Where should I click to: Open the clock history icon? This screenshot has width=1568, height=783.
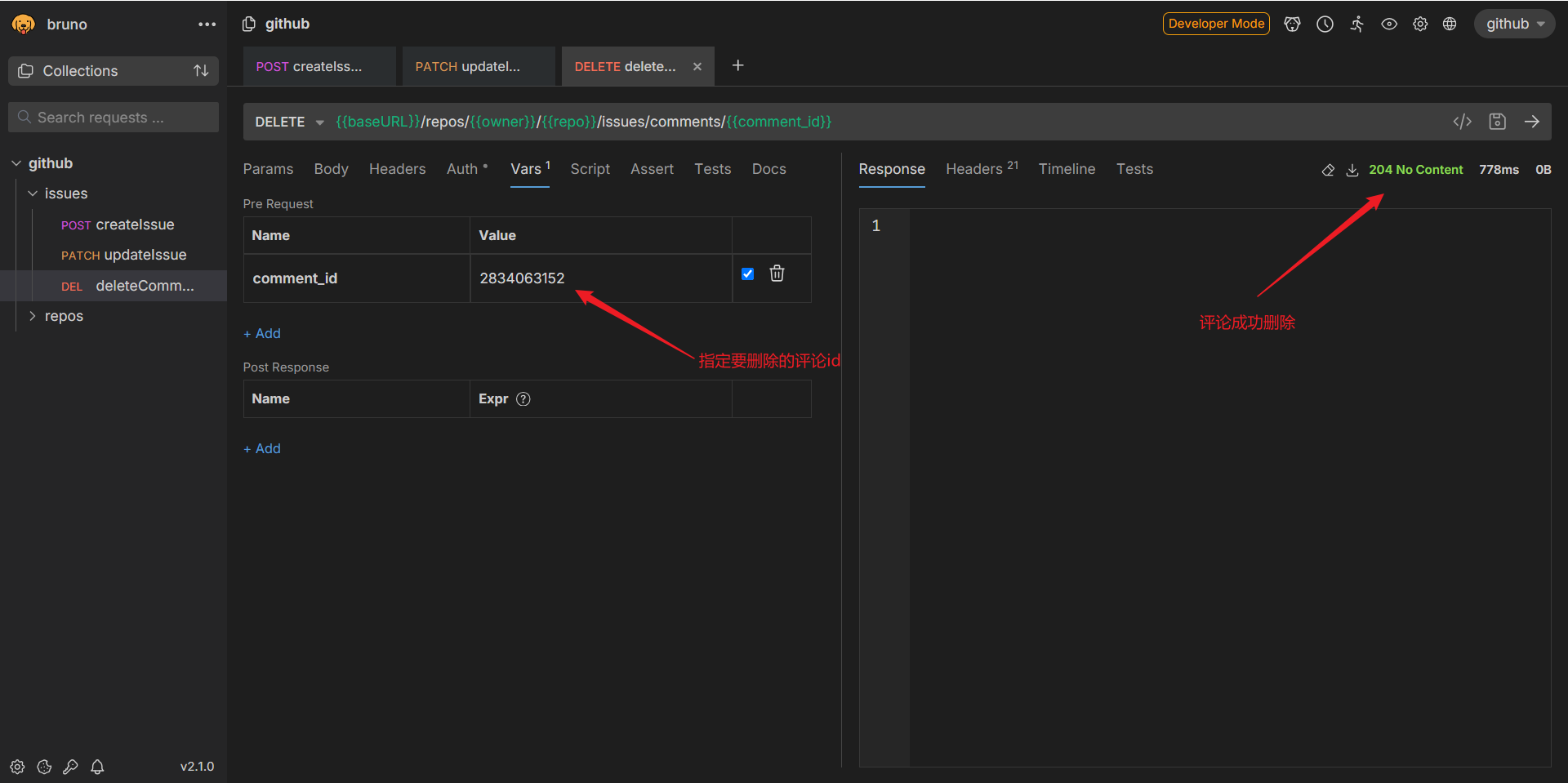coord(1325,24)
